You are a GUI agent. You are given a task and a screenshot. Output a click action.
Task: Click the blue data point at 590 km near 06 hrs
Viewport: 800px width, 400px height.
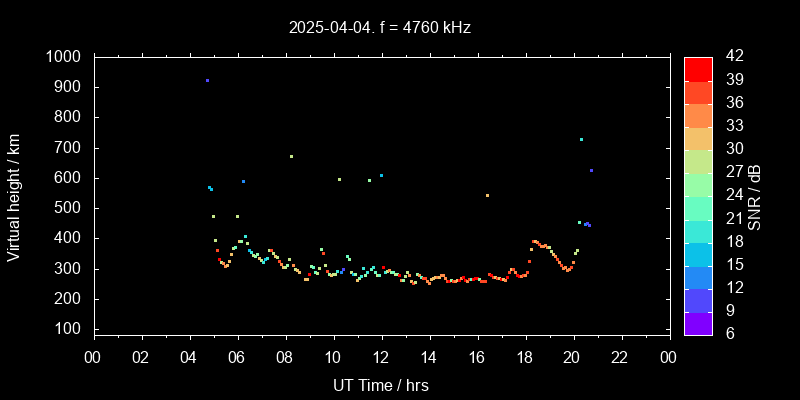(243, 181)
